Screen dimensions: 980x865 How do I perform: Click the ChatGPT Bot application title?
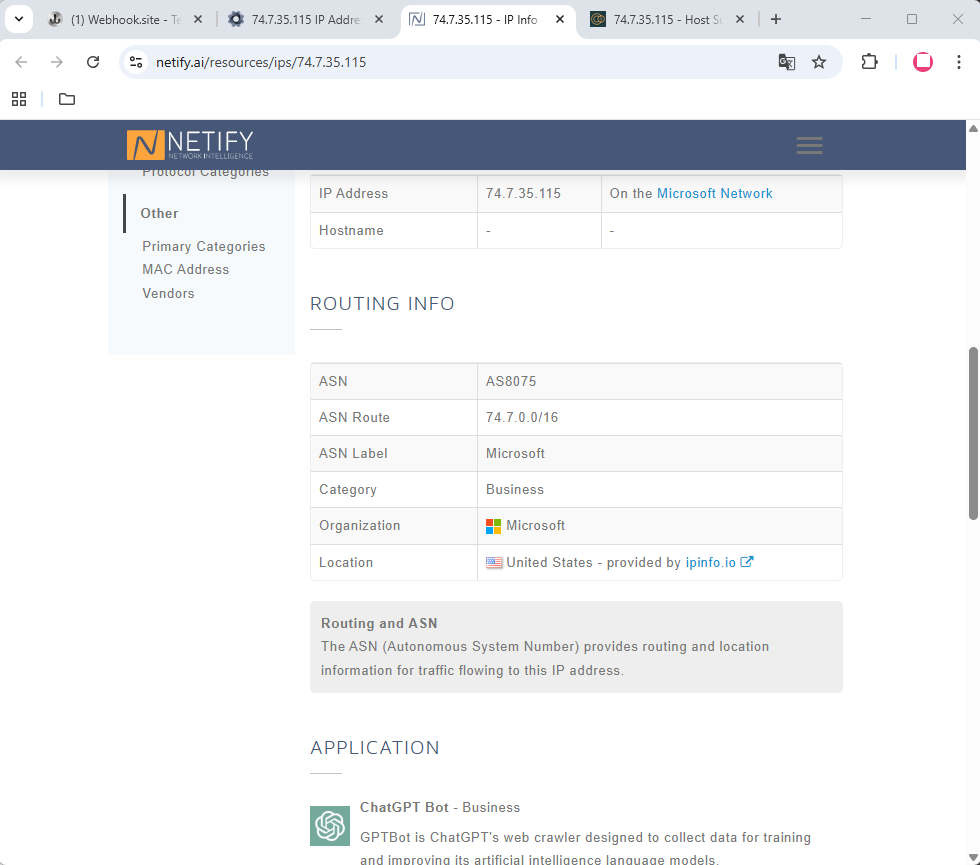[404, 808]
